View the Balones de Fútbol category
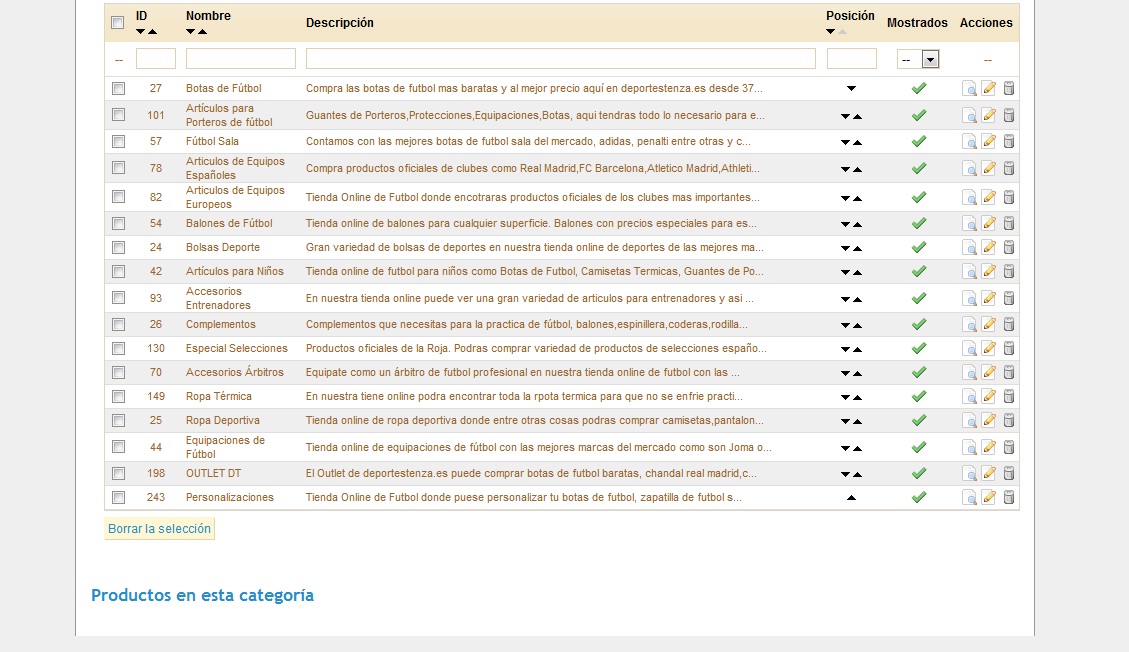Image resolution: width=1129 pixels, height=652 pixels. pos(970,224)
